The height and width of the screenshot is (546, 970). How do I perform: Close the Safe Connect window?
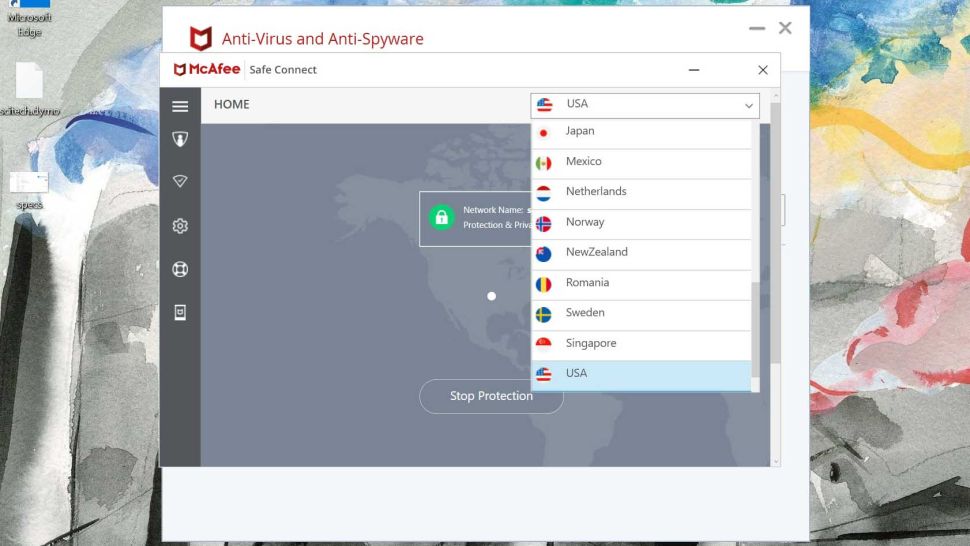[763, 70]
